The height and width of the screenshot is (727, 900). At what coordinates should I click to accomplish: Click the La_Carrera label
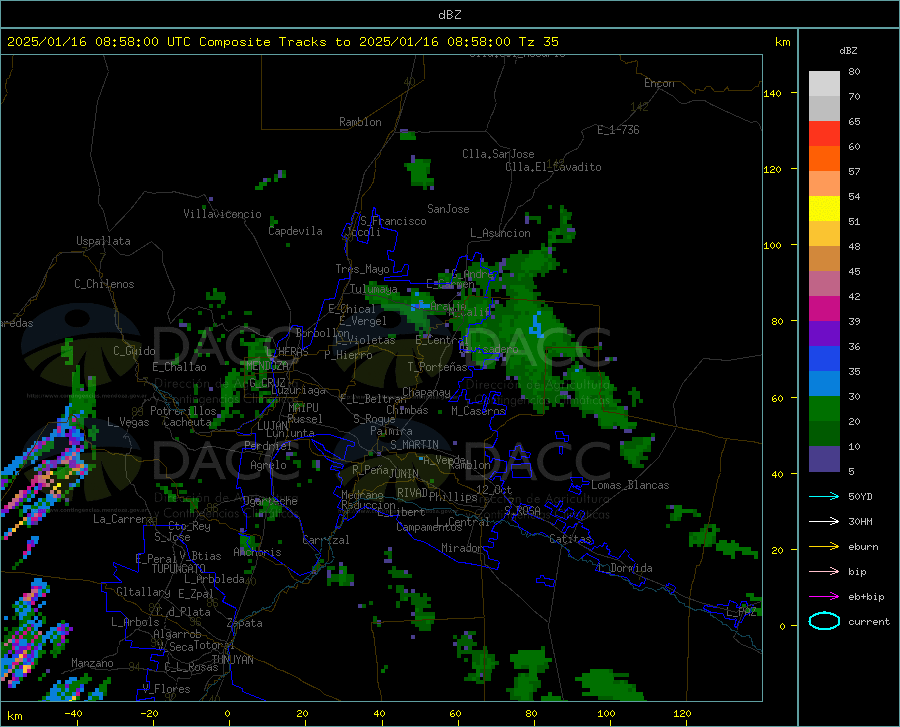click(123, 519)
